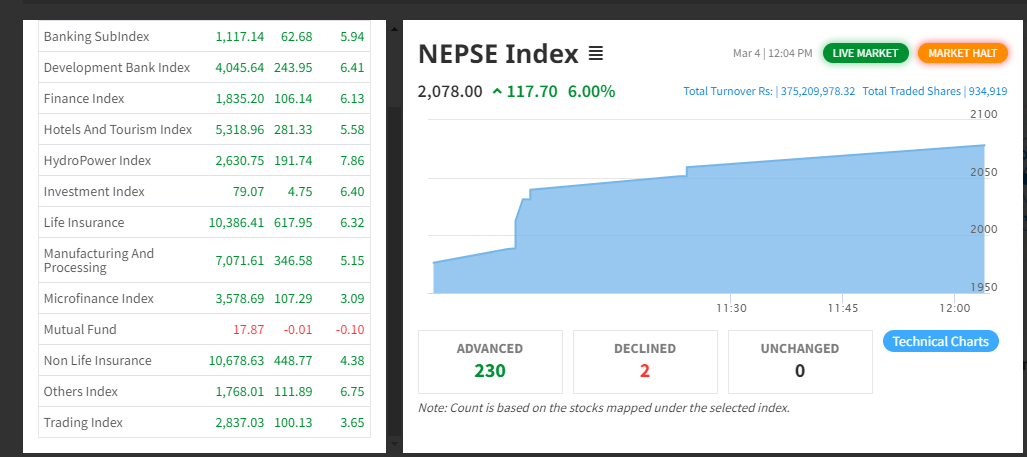Select the Banking SubIndex row label
The height and width of the screenshot is (457, 1027).
96,37
